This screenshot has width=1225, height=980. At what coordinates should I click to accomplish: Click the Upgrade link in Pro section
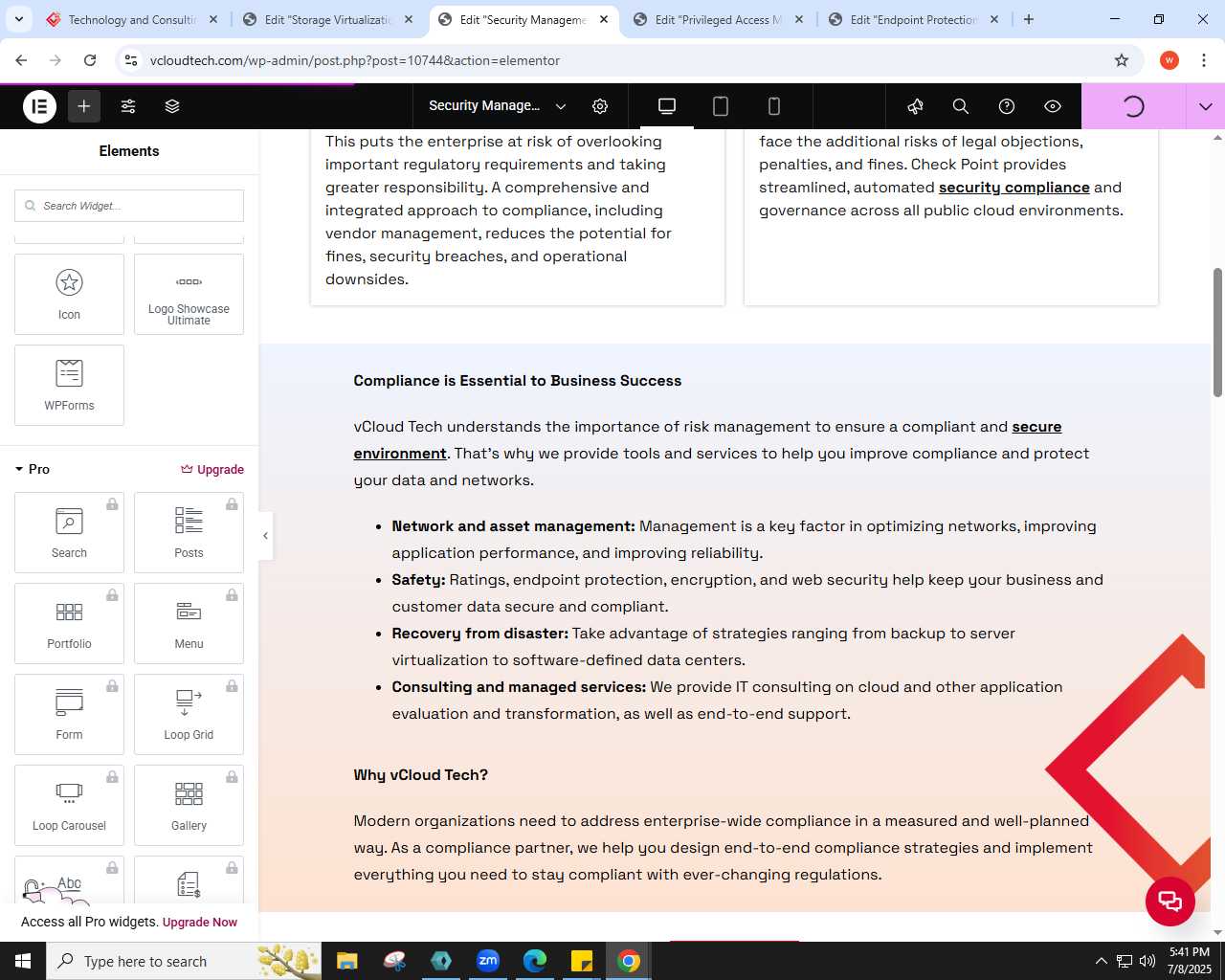pos(212,469)
